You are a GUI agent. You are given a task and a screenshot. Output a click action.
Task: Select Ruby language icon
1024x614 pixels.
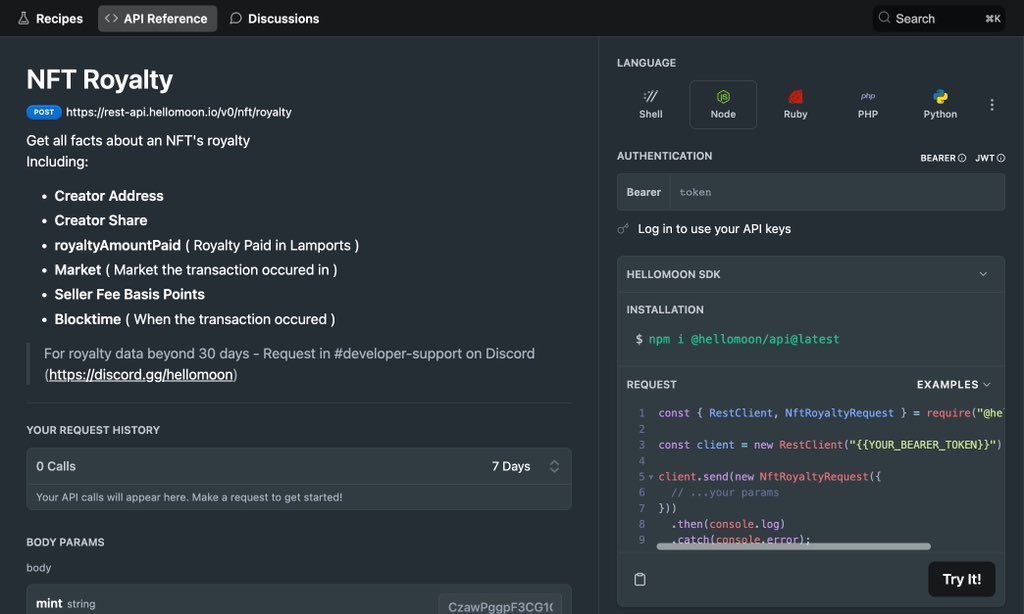coord(795,105)
